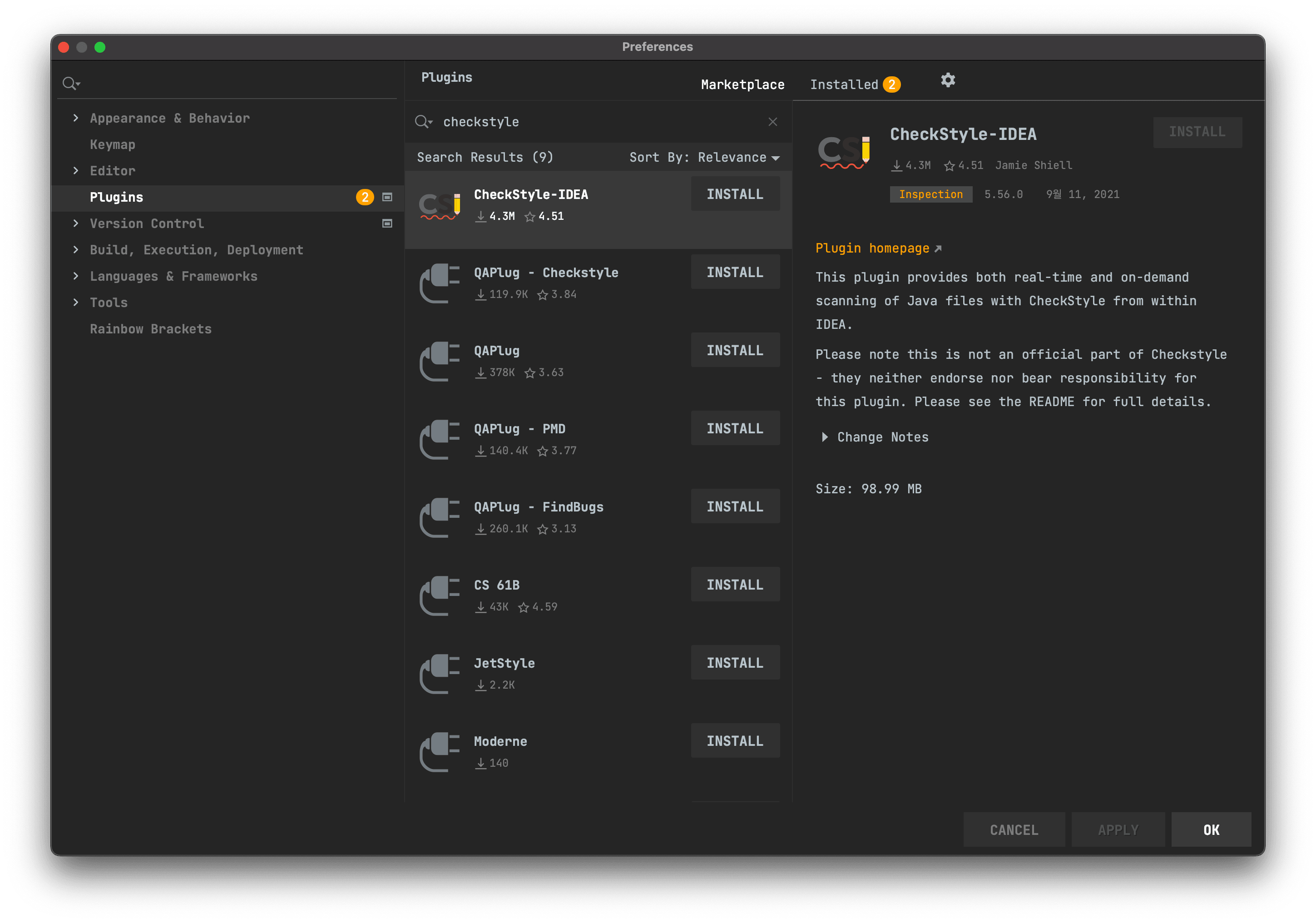1316x923 pixels.
Task: Select the CS 61B plugin icon
Action: 440,595
